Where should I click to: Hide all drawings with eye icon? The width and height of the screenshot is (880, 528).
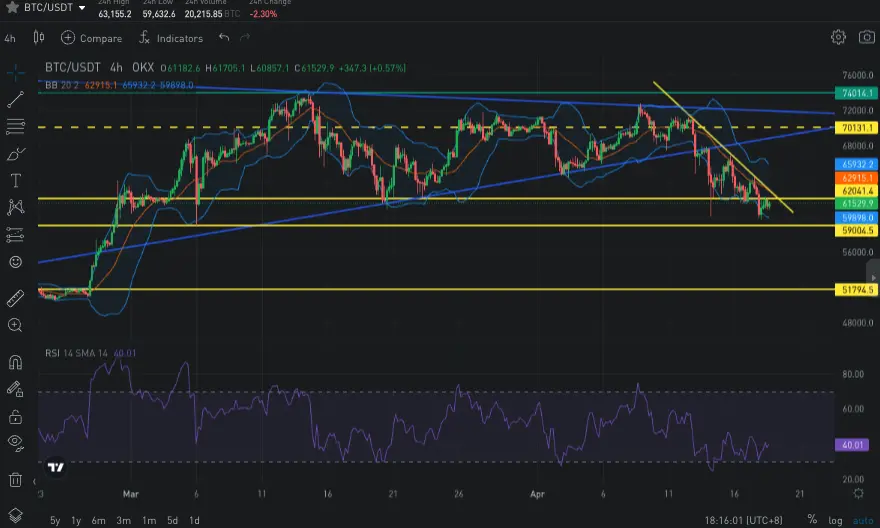tap(15, 442)
